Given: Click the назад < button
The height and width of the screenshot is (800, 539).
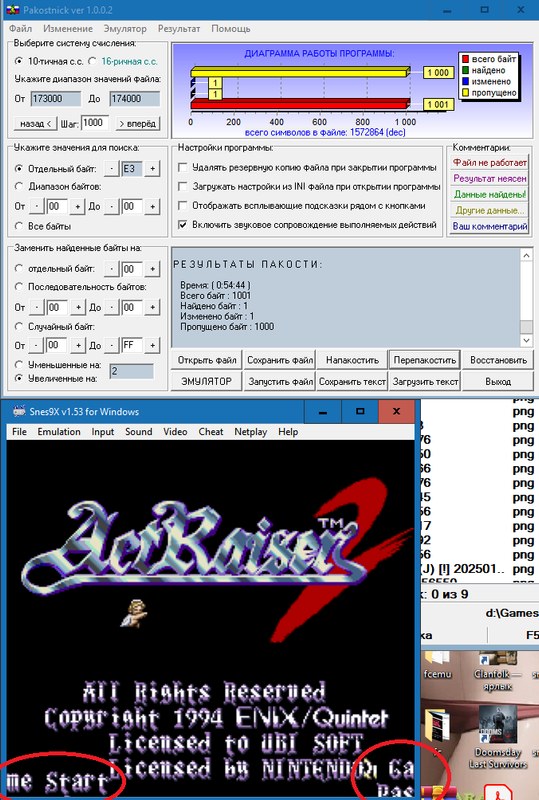Looking at the screenshot, I should (x=35, y=123).
